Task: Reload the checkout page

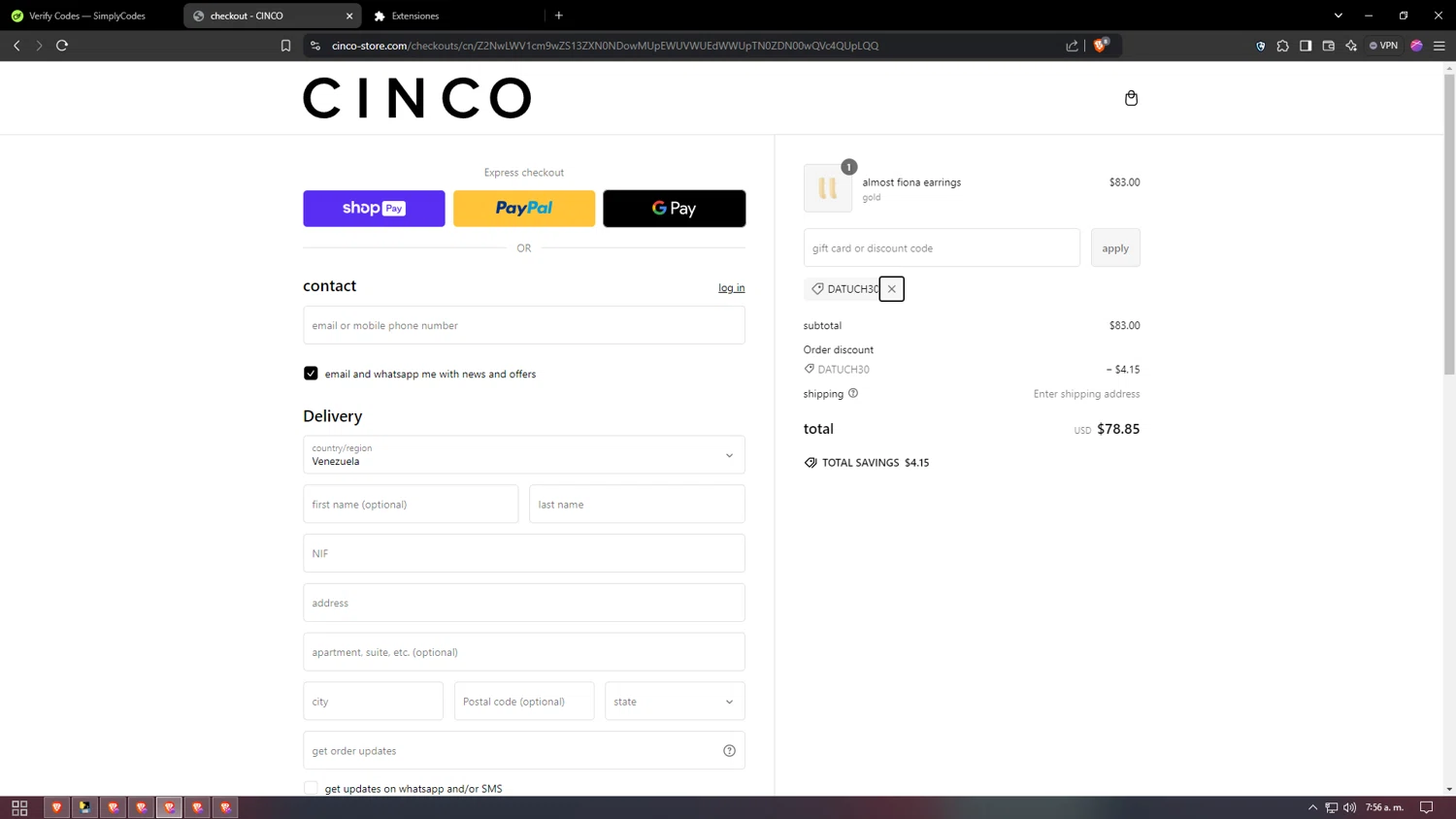Action: pyautogui.click(x=62, y=46)
